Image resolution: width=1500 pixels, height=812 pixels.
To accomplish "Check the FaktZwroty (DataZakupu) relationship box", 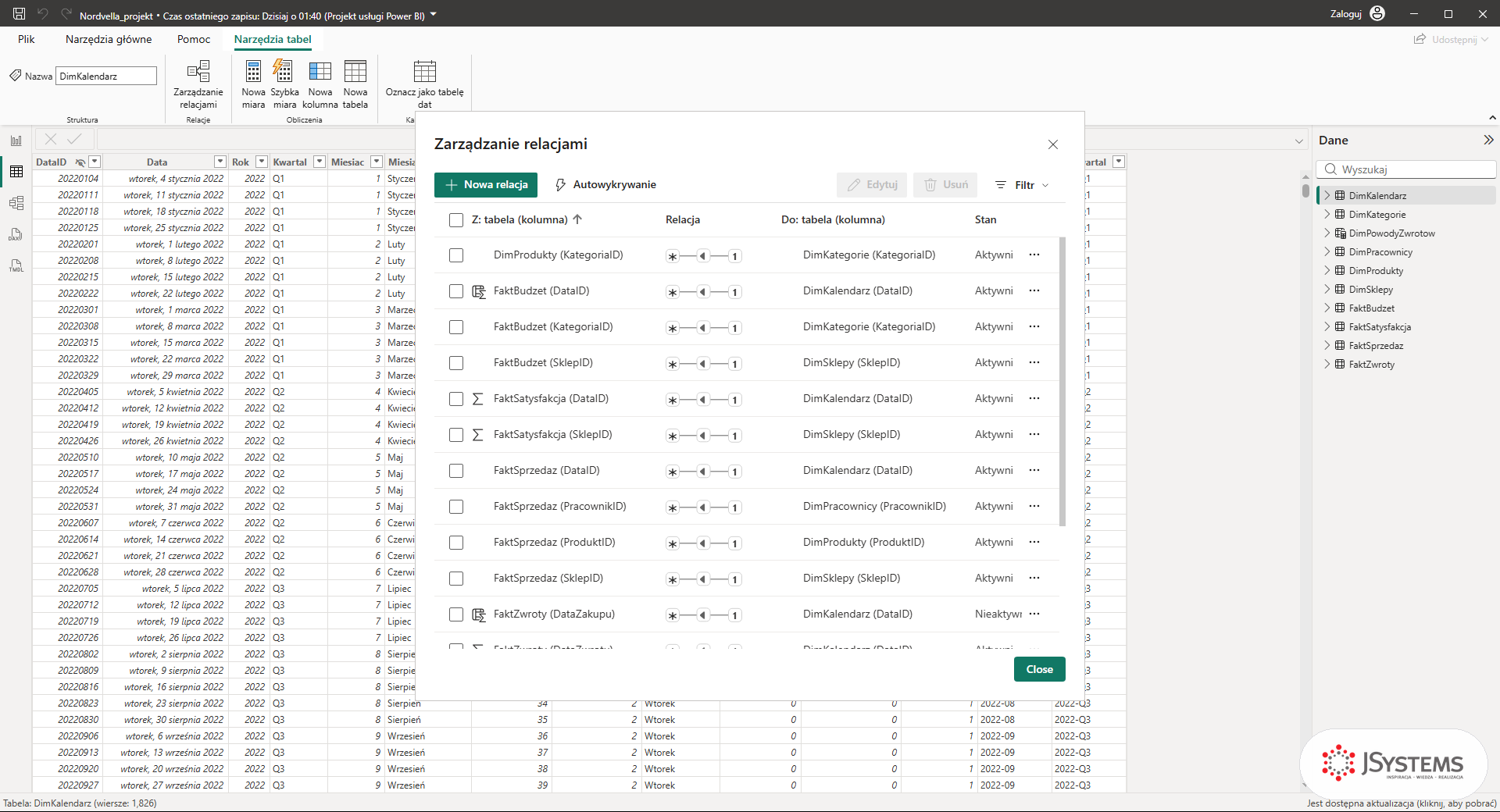I will [x=456, y=614].
